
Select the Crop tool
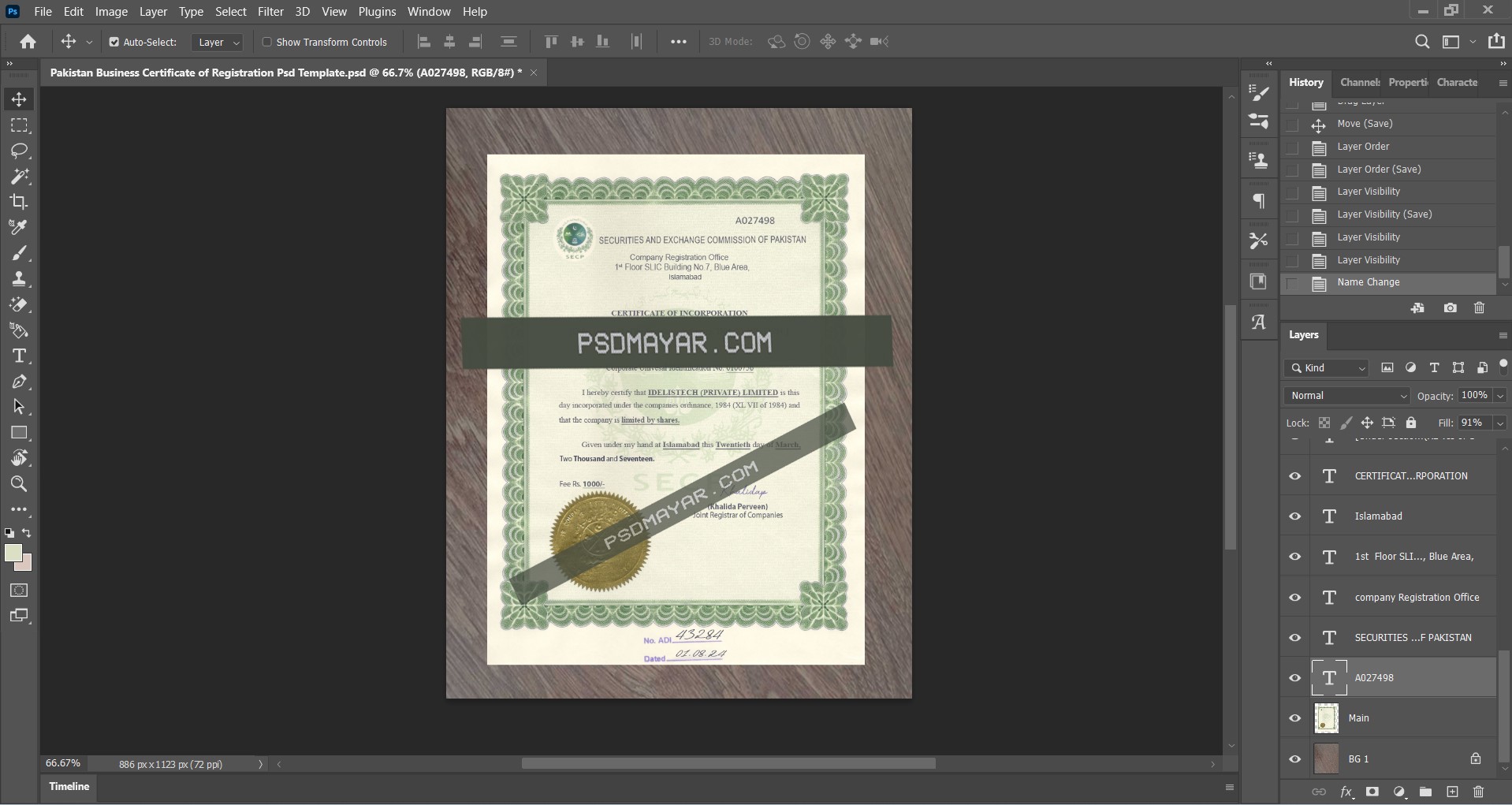click(19, 202)
